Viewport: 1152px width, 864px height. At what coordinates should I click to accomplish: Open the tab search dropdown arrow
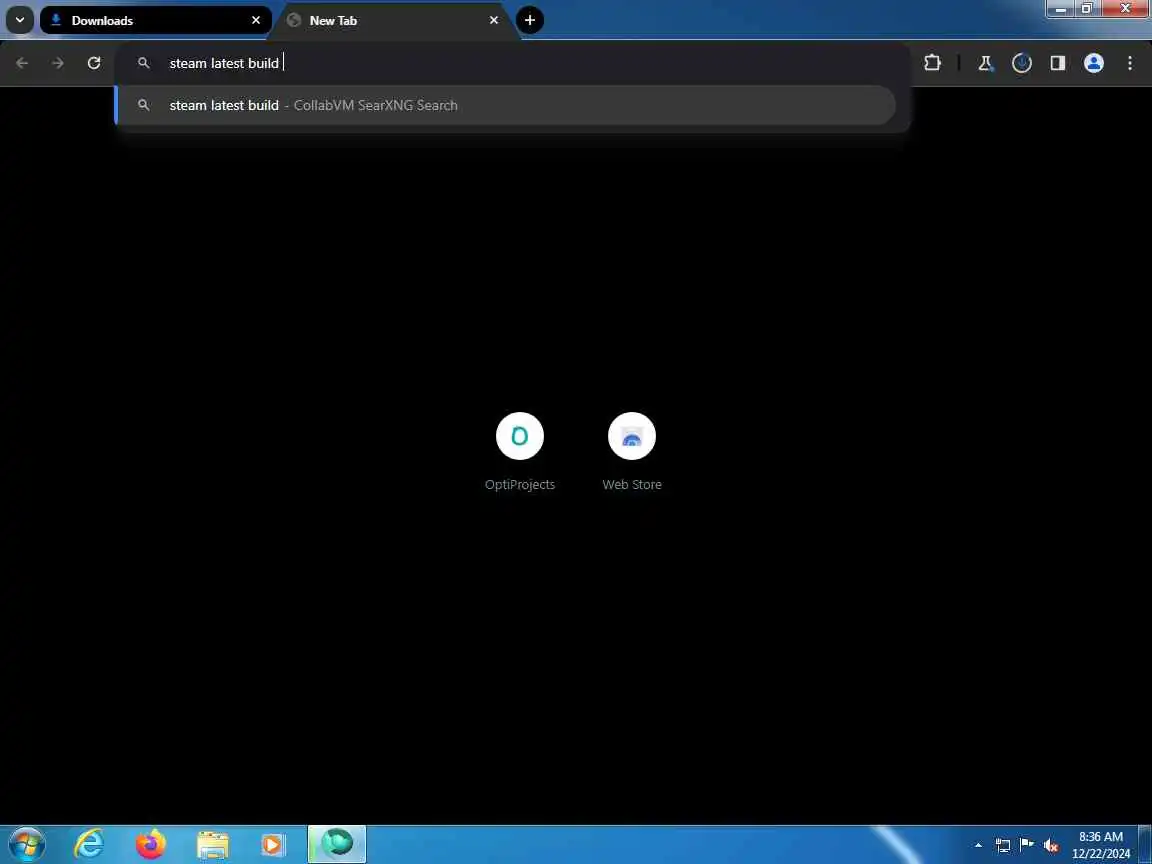point(20,20)
